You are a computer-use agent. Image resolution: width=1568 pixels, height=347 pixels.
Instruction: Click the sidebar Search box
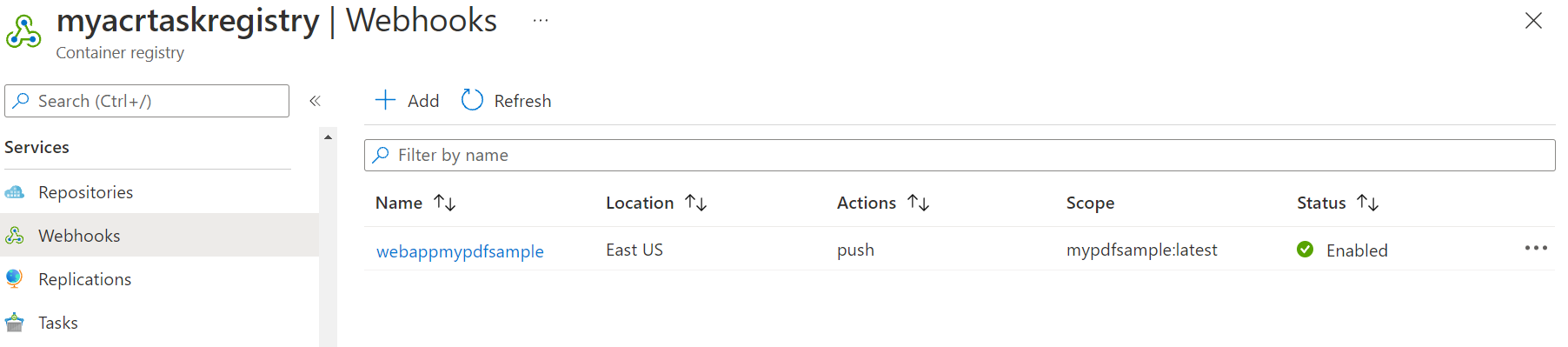(147, 101)
